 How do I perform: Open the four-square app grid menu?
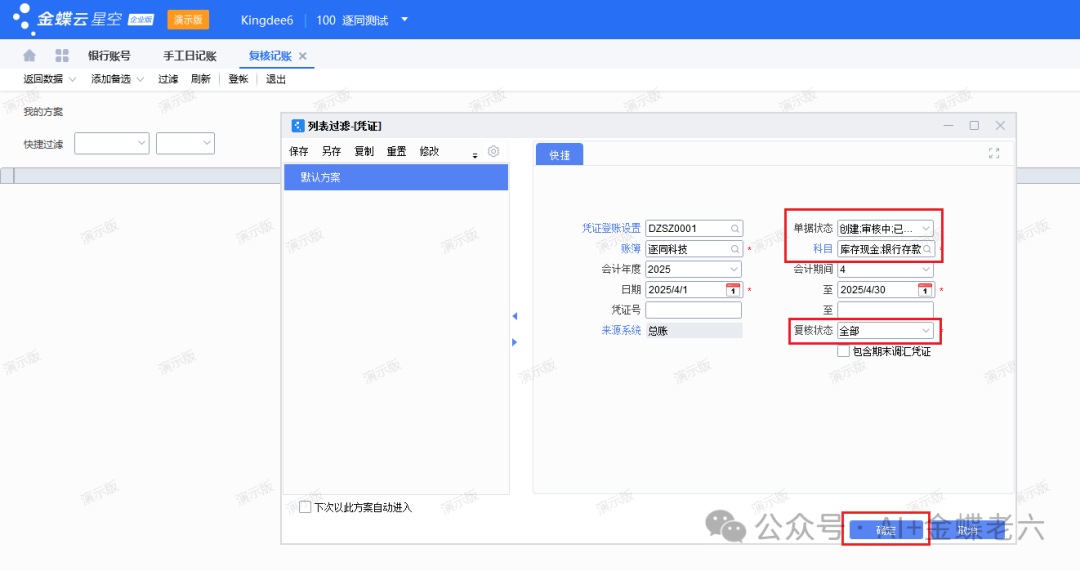click(x=62, y=56)
